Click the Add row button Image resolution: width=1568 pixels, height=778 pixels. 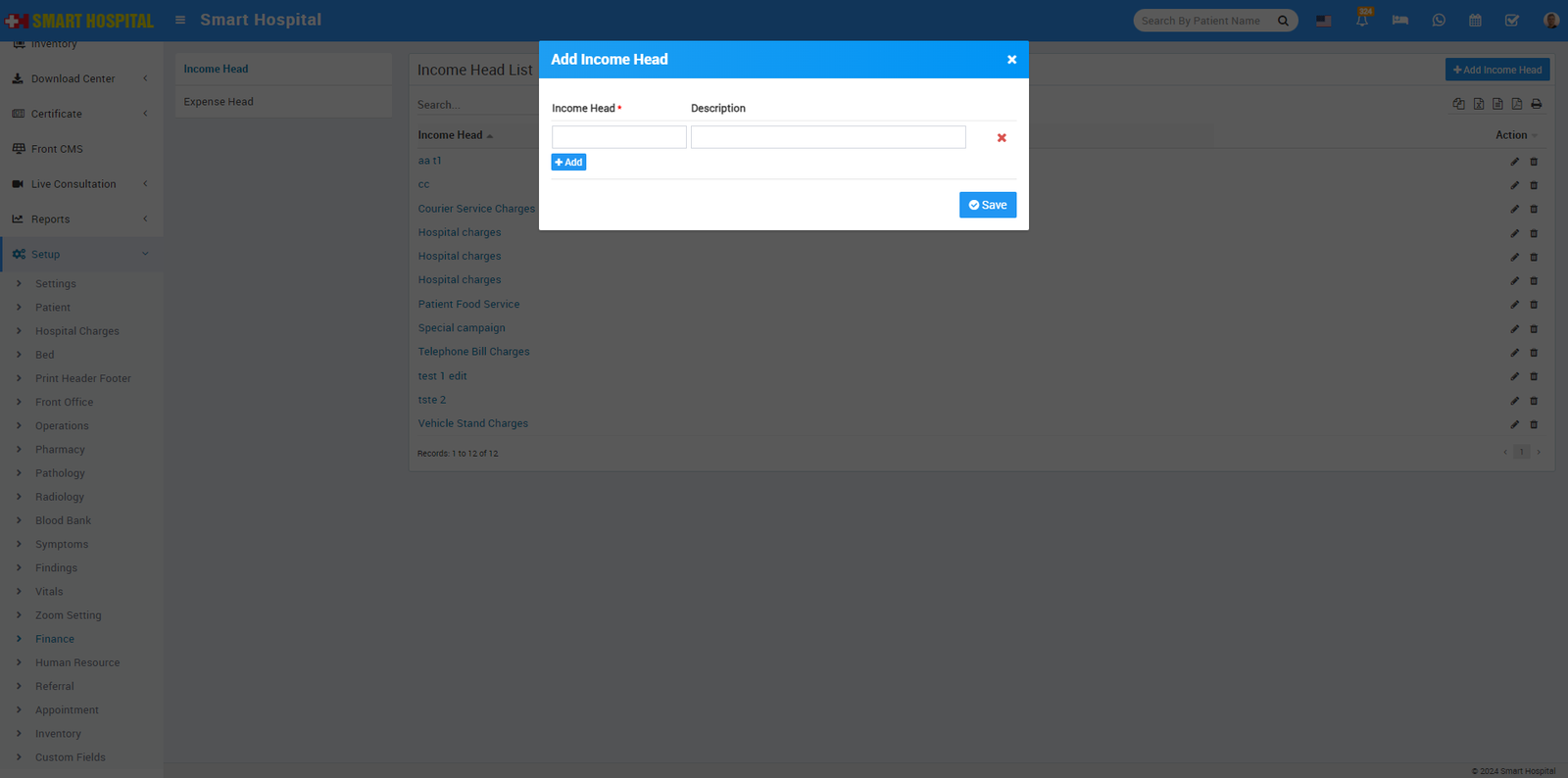[568, 163]
